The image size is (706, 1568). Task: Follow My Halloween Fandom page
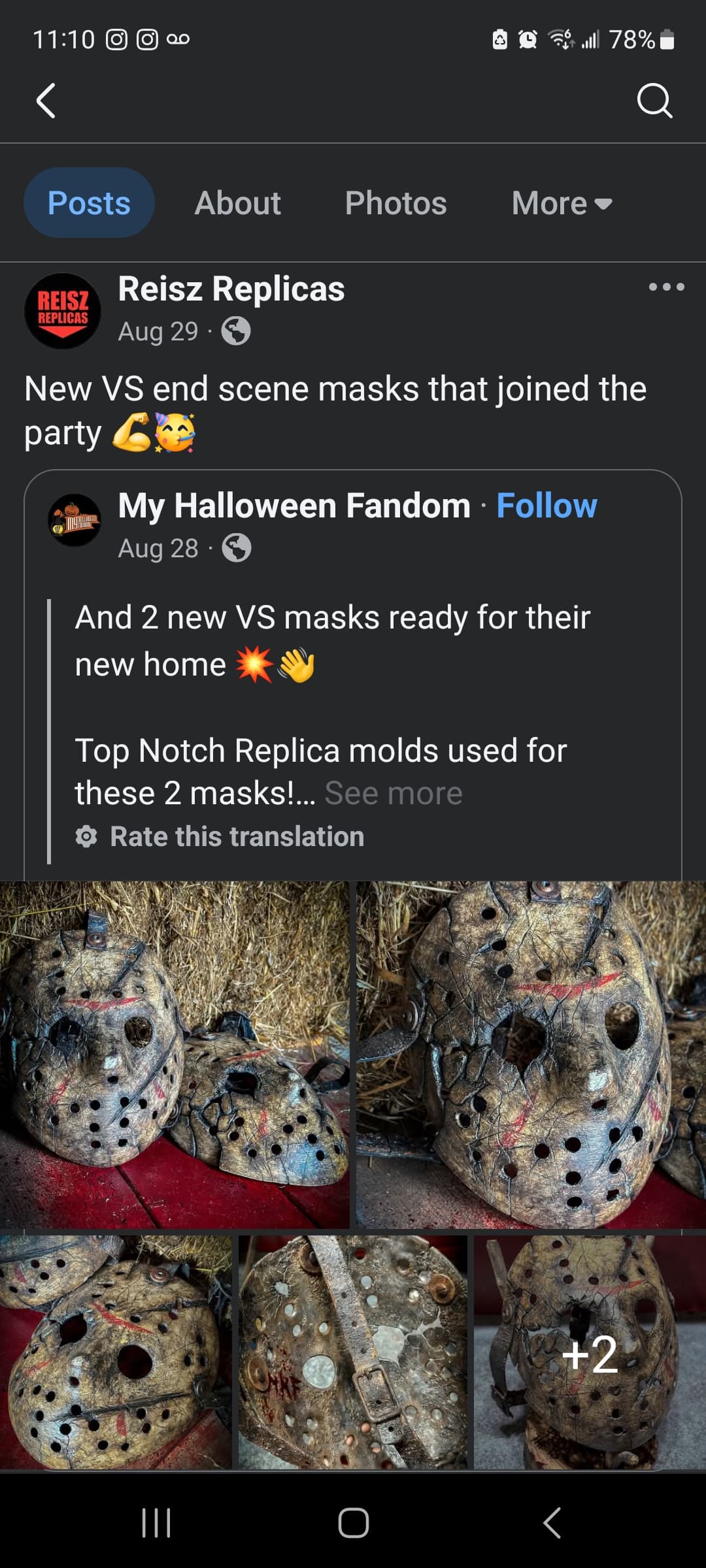click(546, 506)
